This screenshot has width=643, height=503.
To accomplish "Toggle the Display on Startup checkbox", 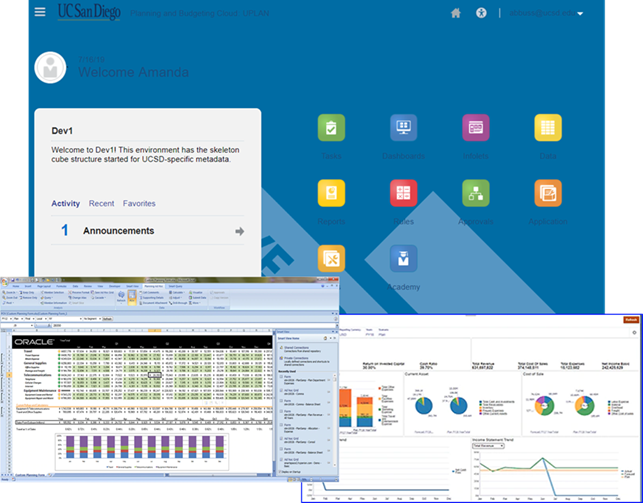I will 280,472.
